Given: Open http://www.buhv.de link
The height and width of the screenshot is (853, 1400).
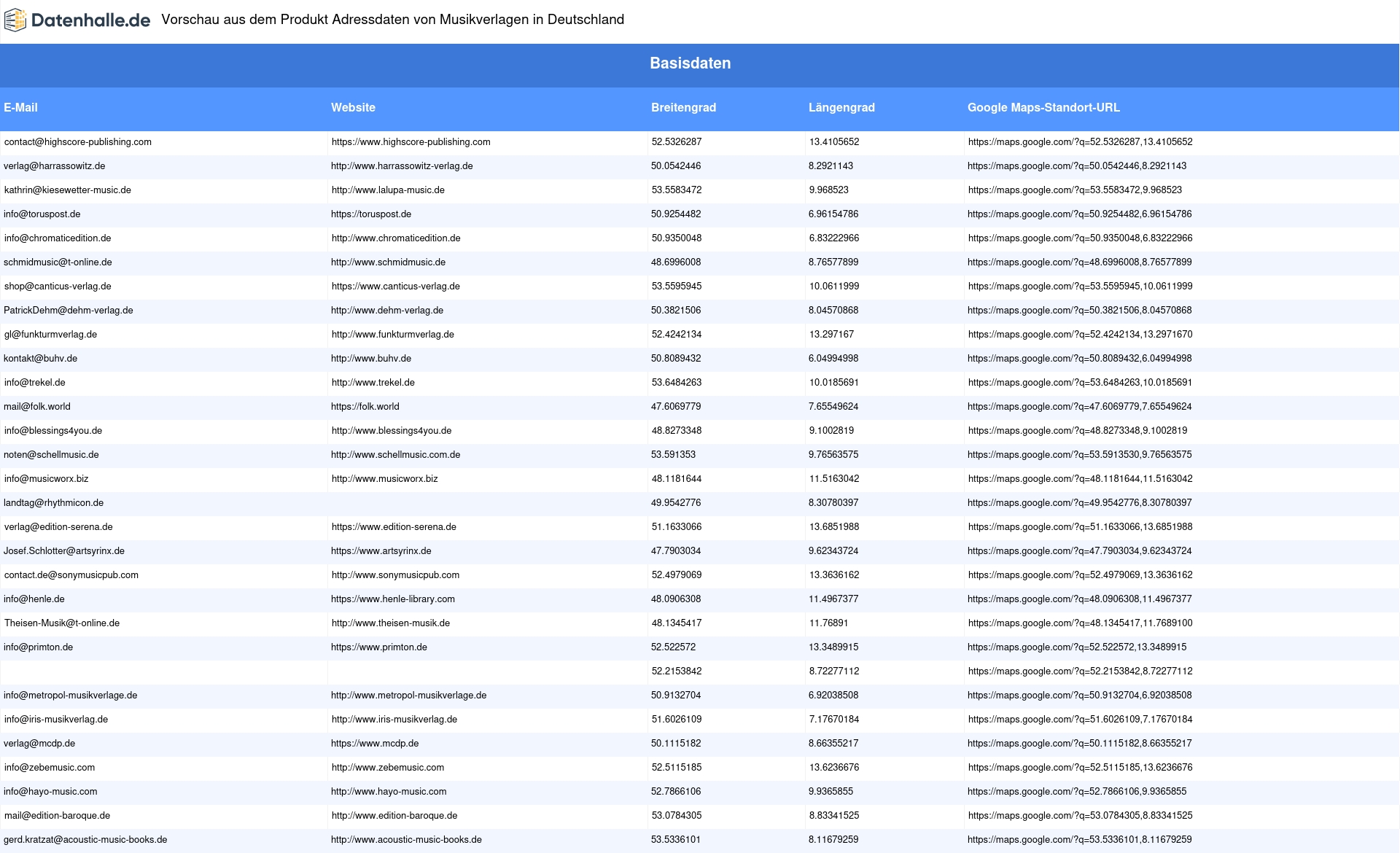Looking at the screenshot, I should [x=371, y=359].
